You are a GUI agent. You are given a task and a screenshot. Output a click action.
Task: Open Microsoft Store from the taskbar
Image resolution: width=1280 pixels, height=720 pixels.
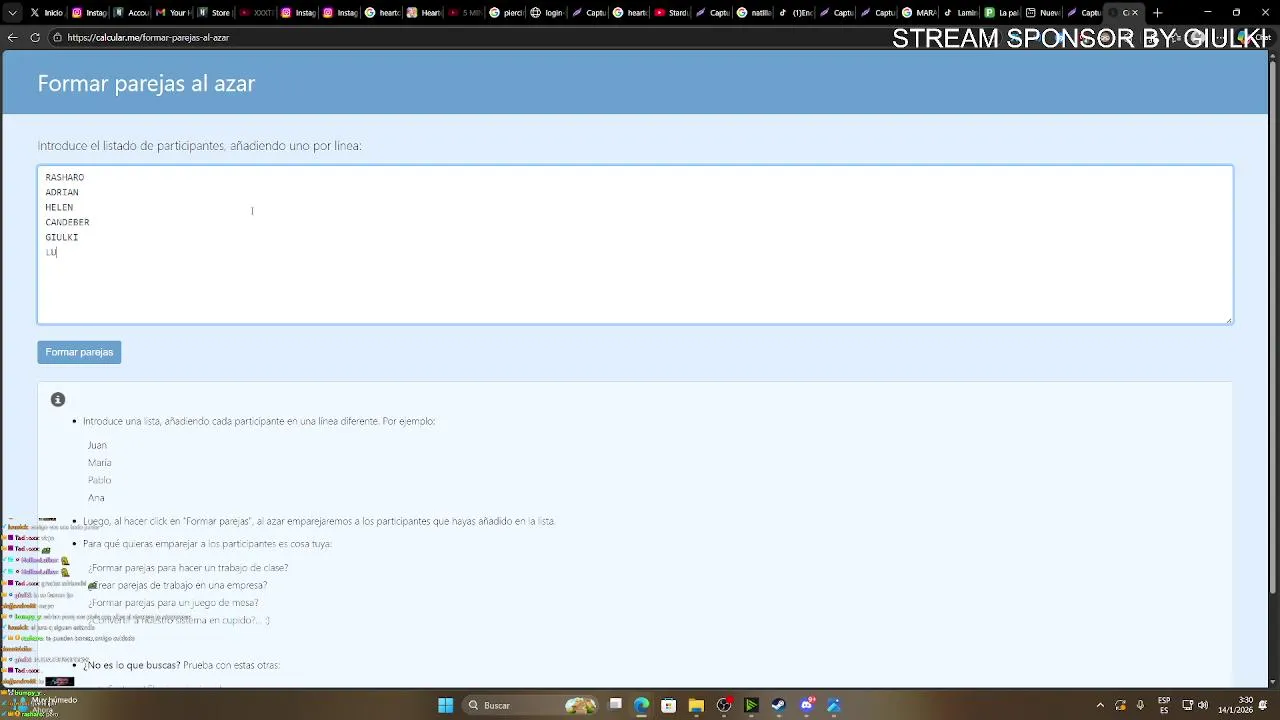(668, 705)
